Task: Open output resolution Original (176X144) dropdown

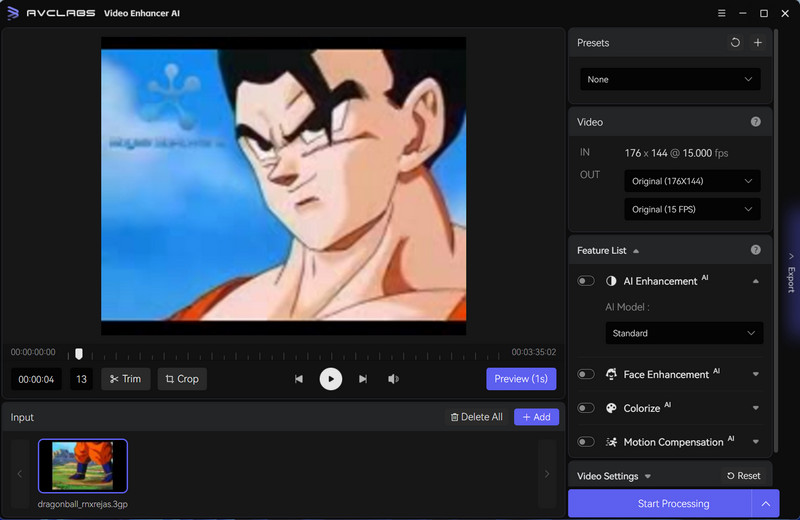Action: click(692, 181)
